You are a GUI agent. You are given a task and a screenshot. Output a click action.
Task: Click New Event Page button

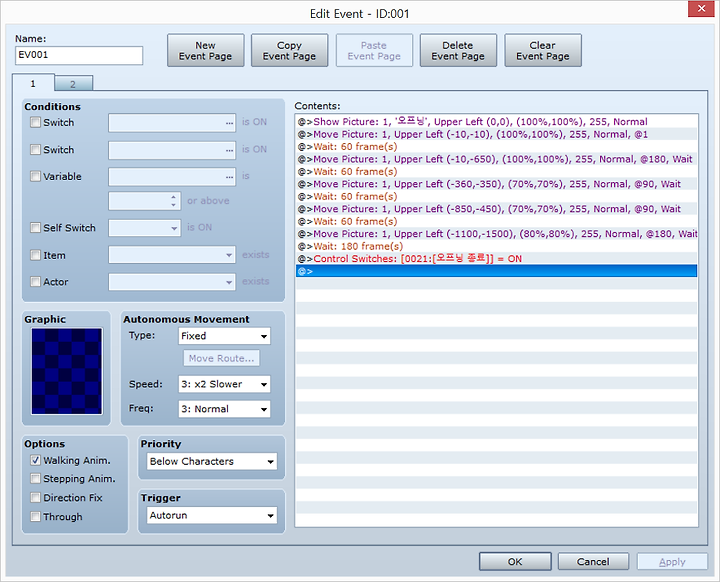click(x=206, y=51)
